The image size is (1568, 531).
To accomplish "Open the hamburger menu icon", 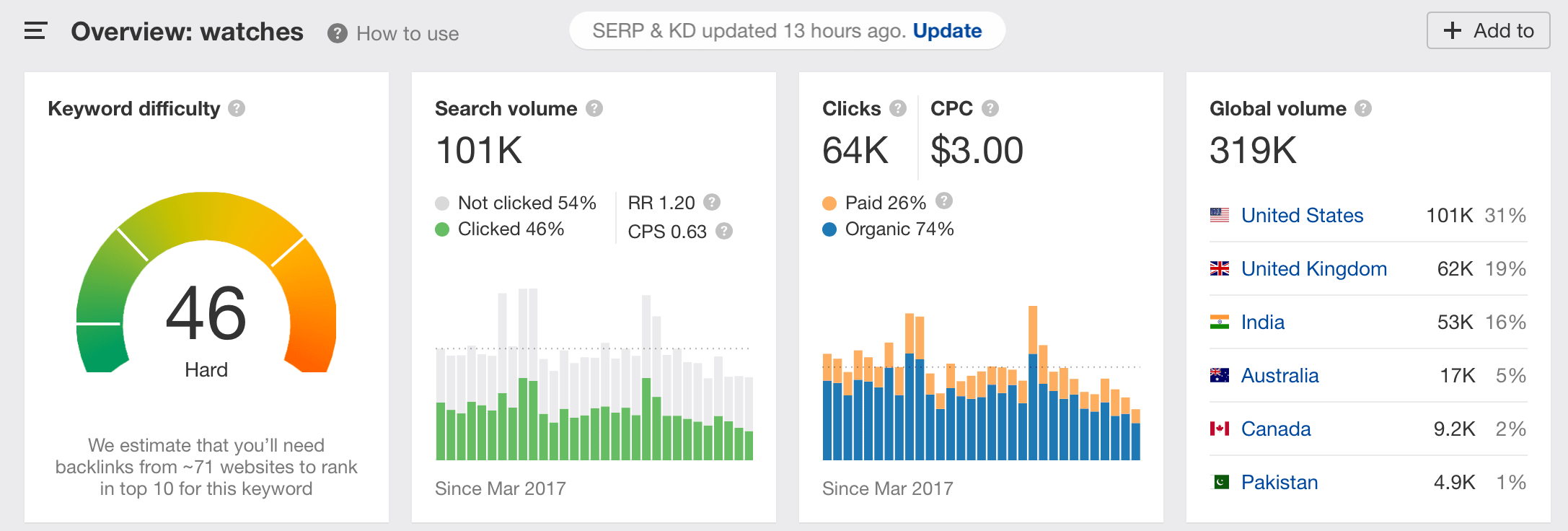I will click(35, 31).
